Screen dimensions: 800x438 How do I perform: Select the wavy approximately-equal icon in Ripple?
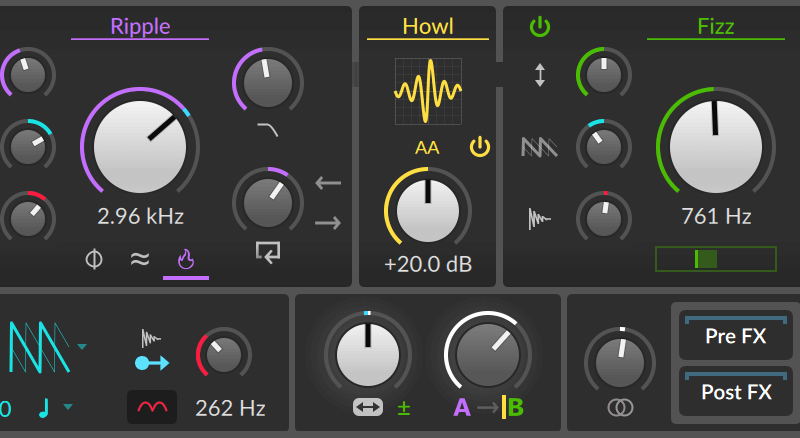pos(140,260)
